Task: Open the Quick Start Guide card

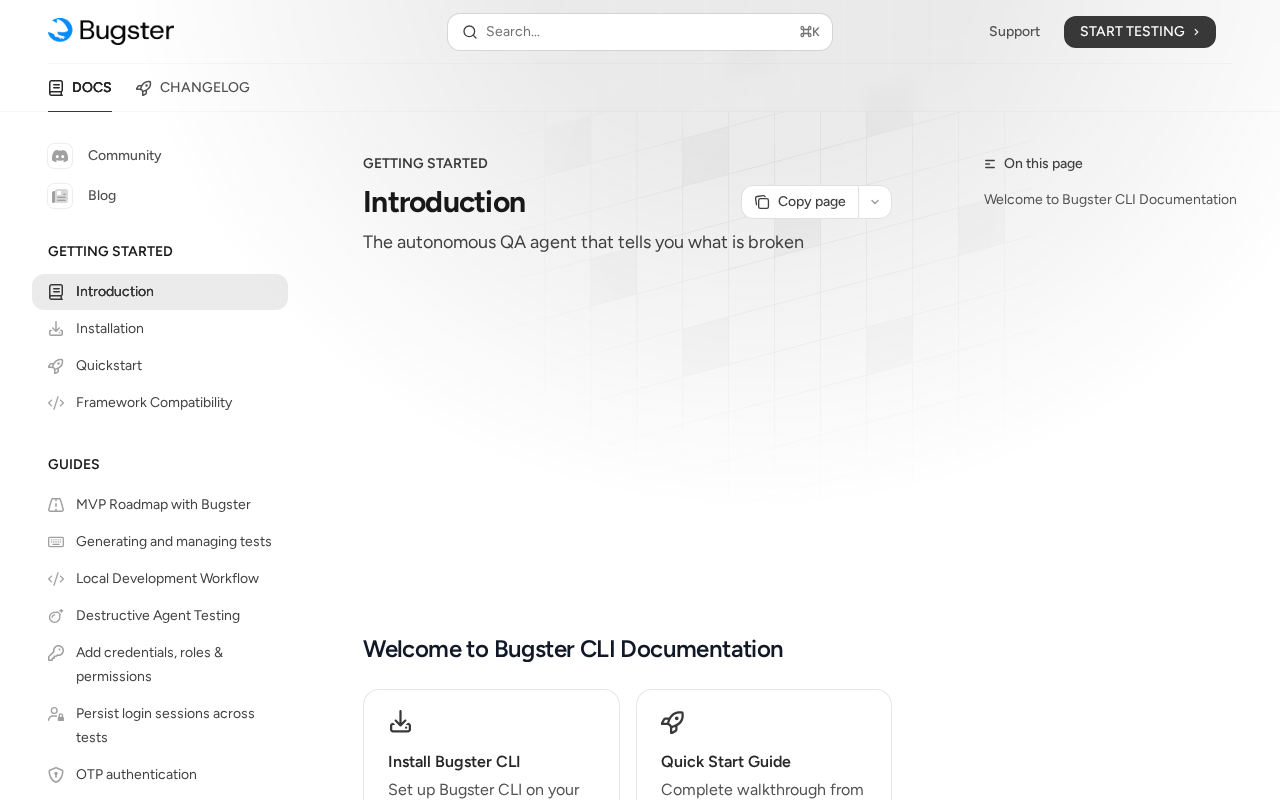Action: [764, 745]
